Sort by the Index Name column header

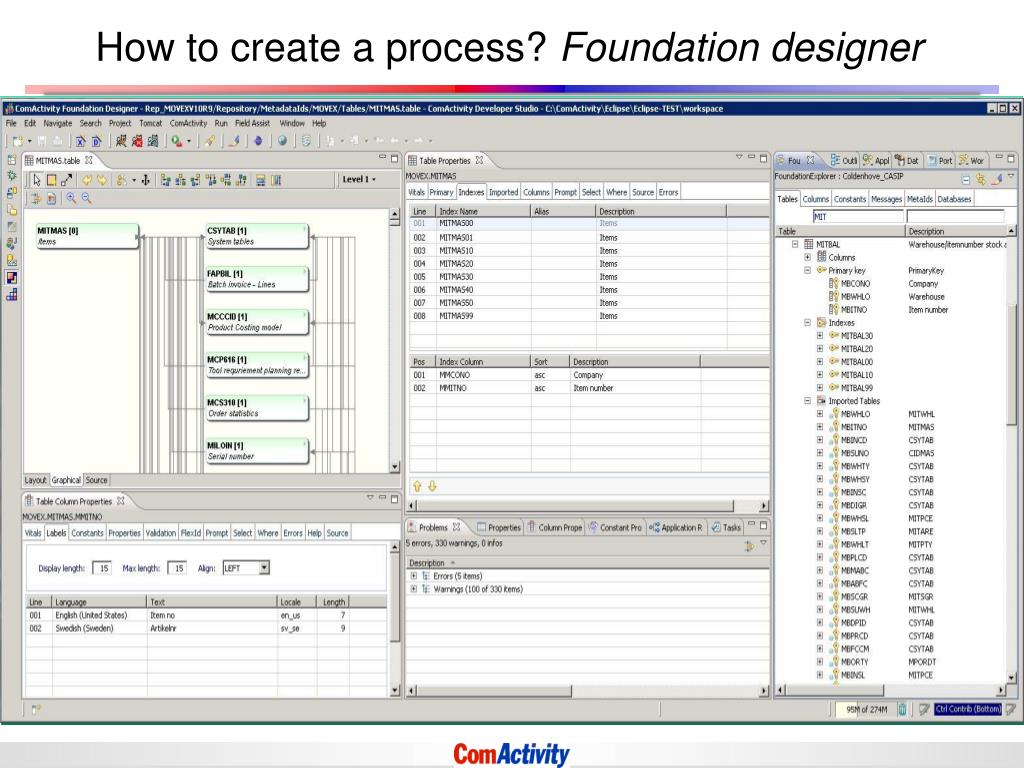click(483, 212)
